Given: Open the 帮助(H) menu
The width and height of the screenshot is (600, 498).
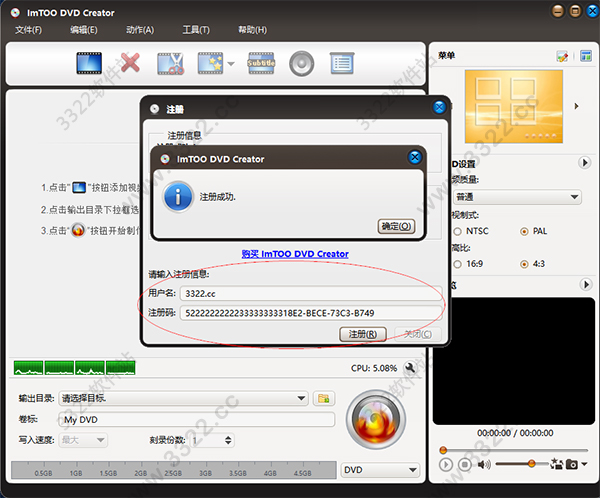Looking at the screenshot, I should click(x=253, y=30).
